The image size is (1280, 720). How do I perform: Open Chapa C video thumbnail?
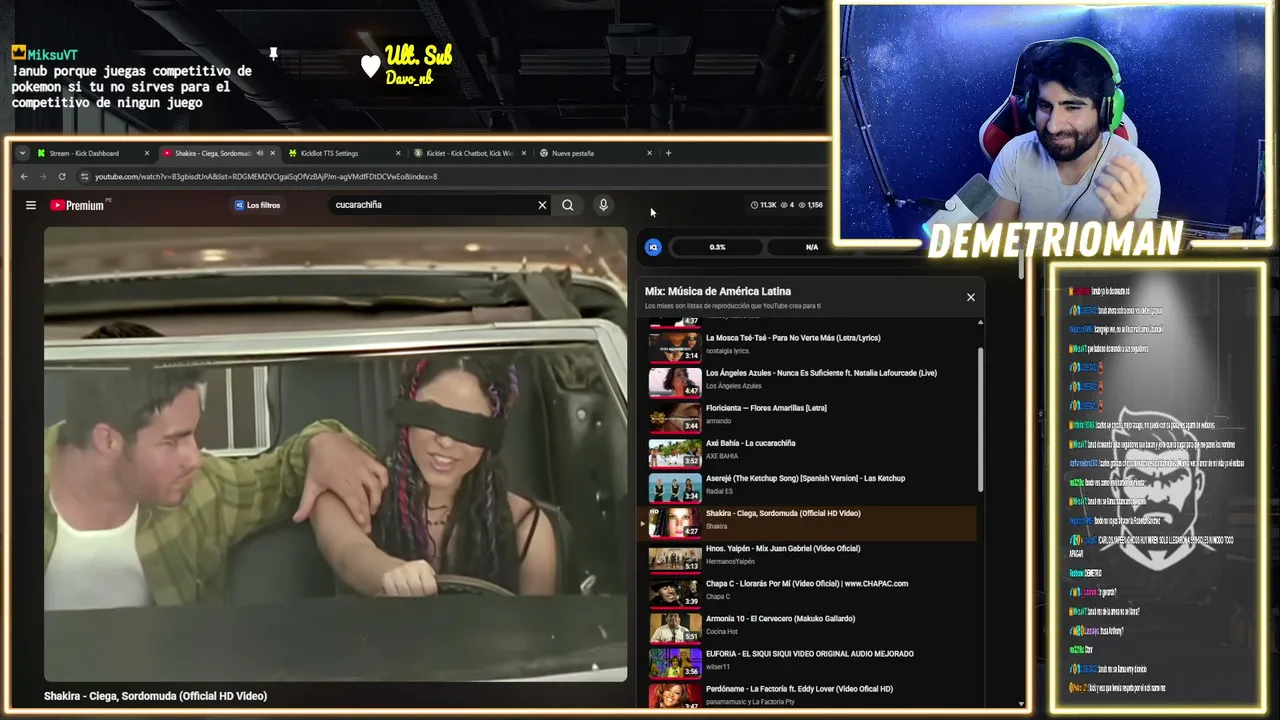tap(675, 592)
